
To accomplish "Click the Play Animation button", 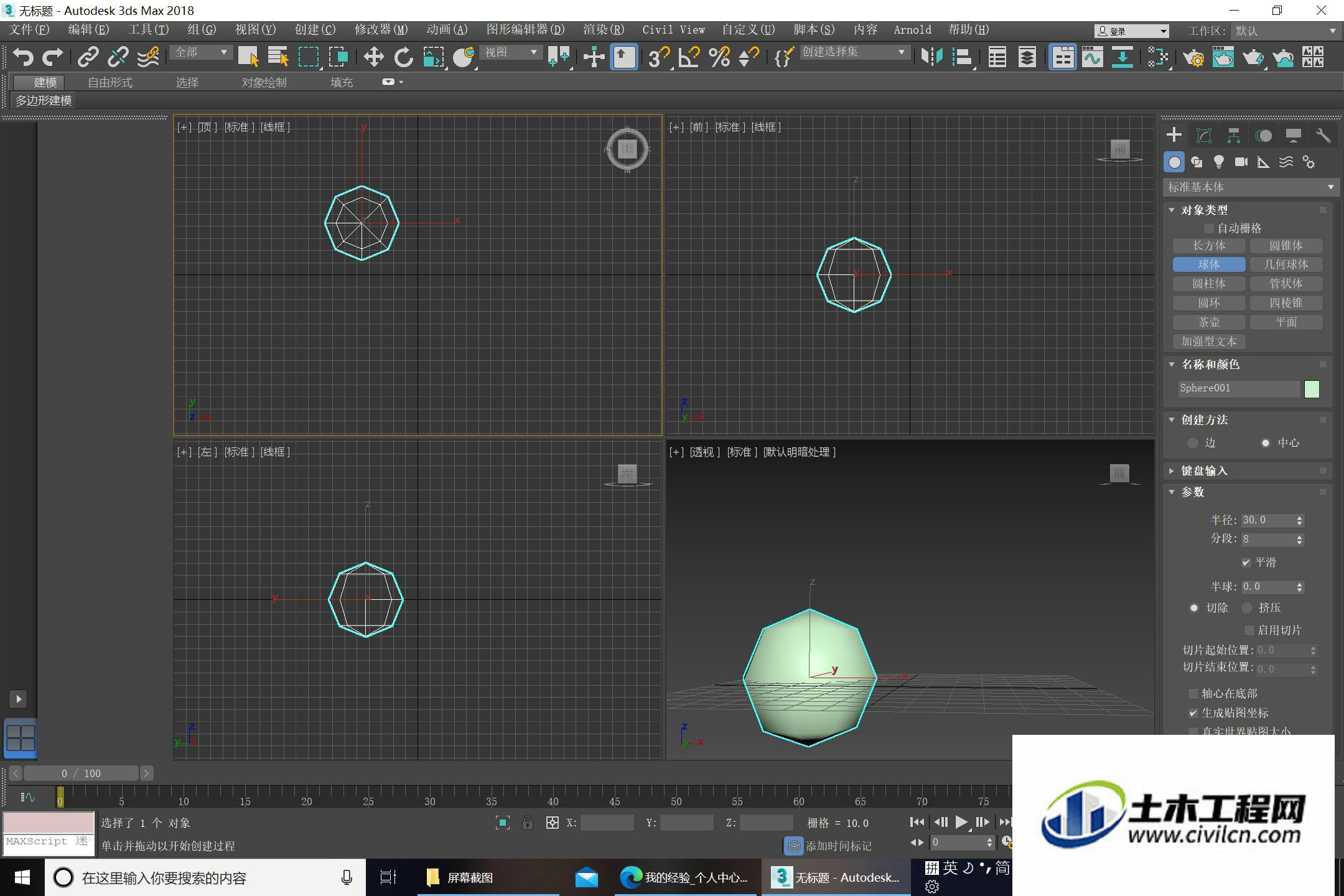I will (x=961, y=823).
